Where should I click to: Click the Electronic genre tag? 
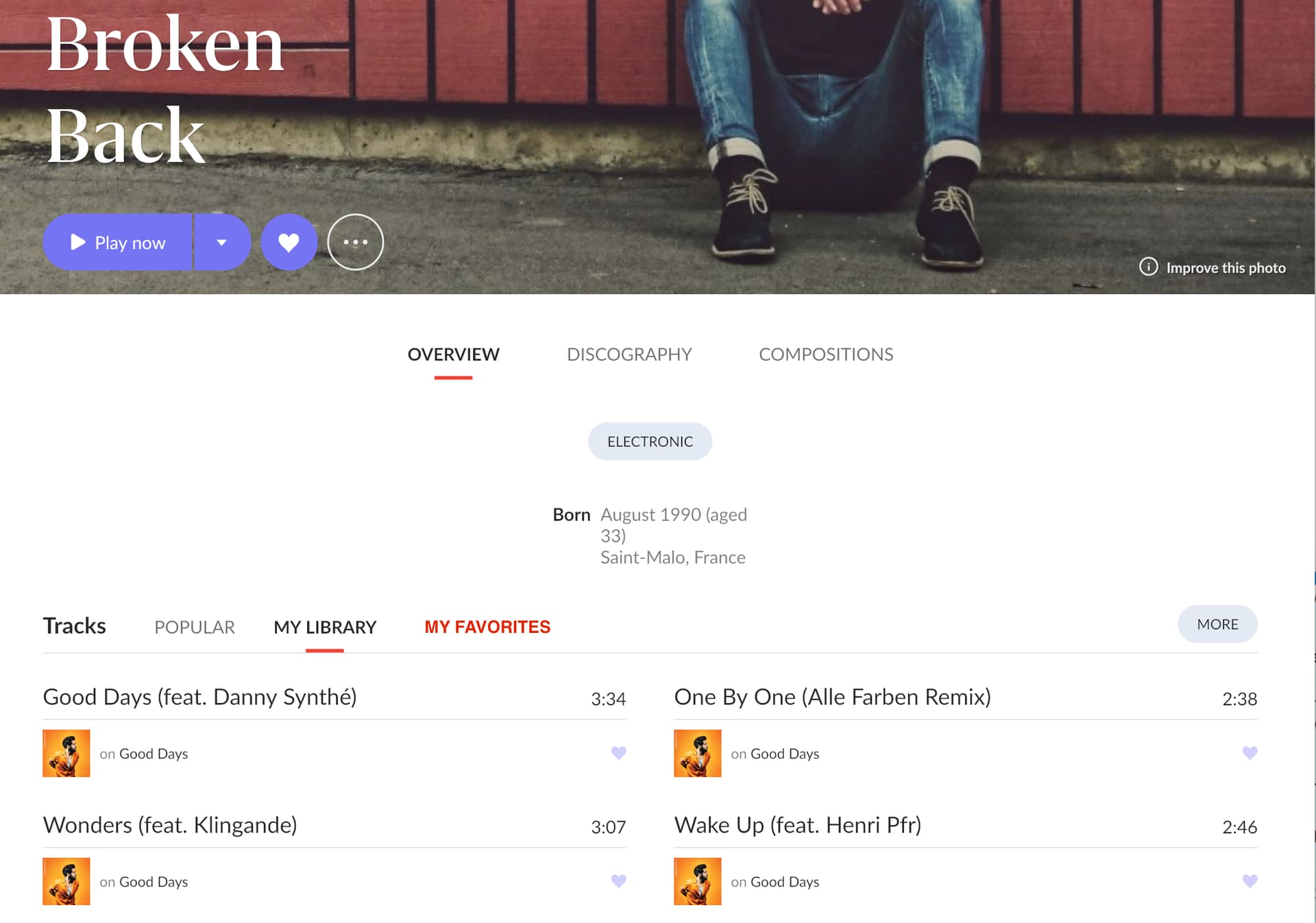(x=650, y=442)
